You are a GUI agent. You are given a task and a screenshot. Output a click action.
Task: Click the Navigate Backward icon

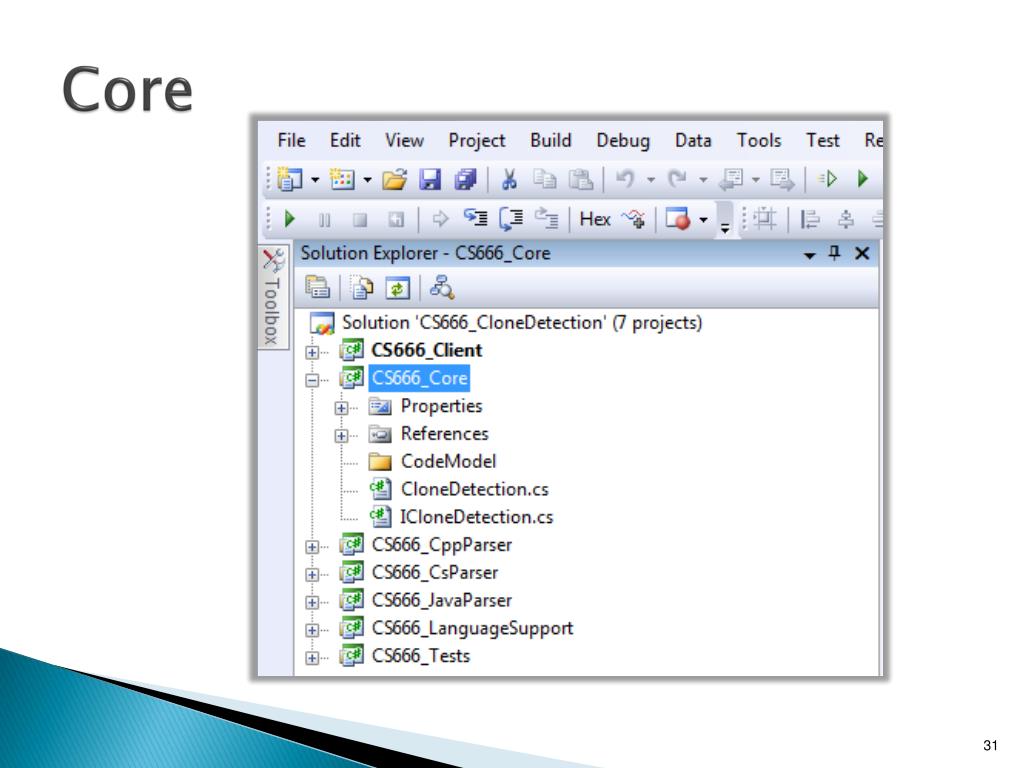[731, 178]
